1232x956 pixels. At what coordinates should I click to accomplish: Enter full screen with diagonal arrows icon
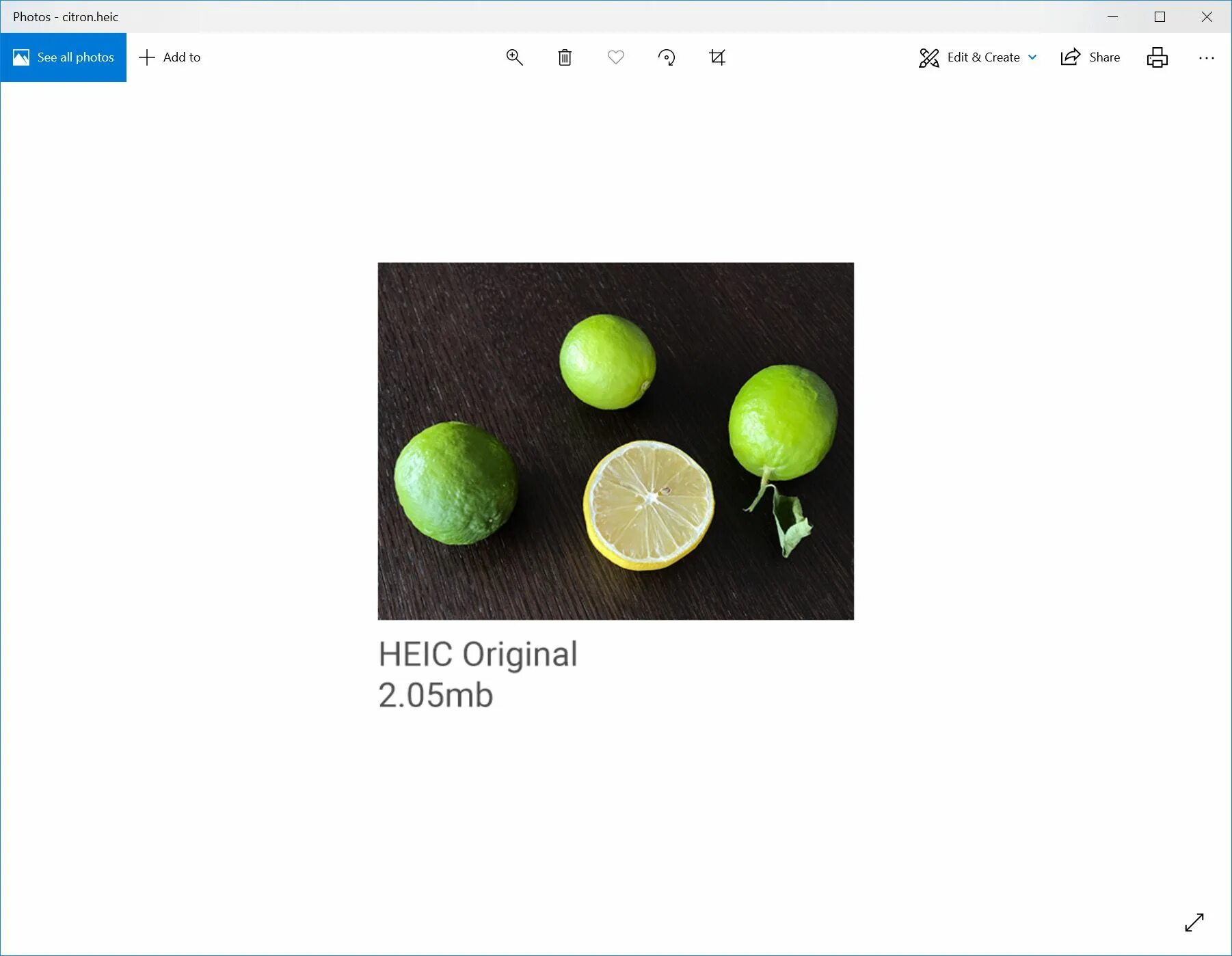(x=1194, y=923)
